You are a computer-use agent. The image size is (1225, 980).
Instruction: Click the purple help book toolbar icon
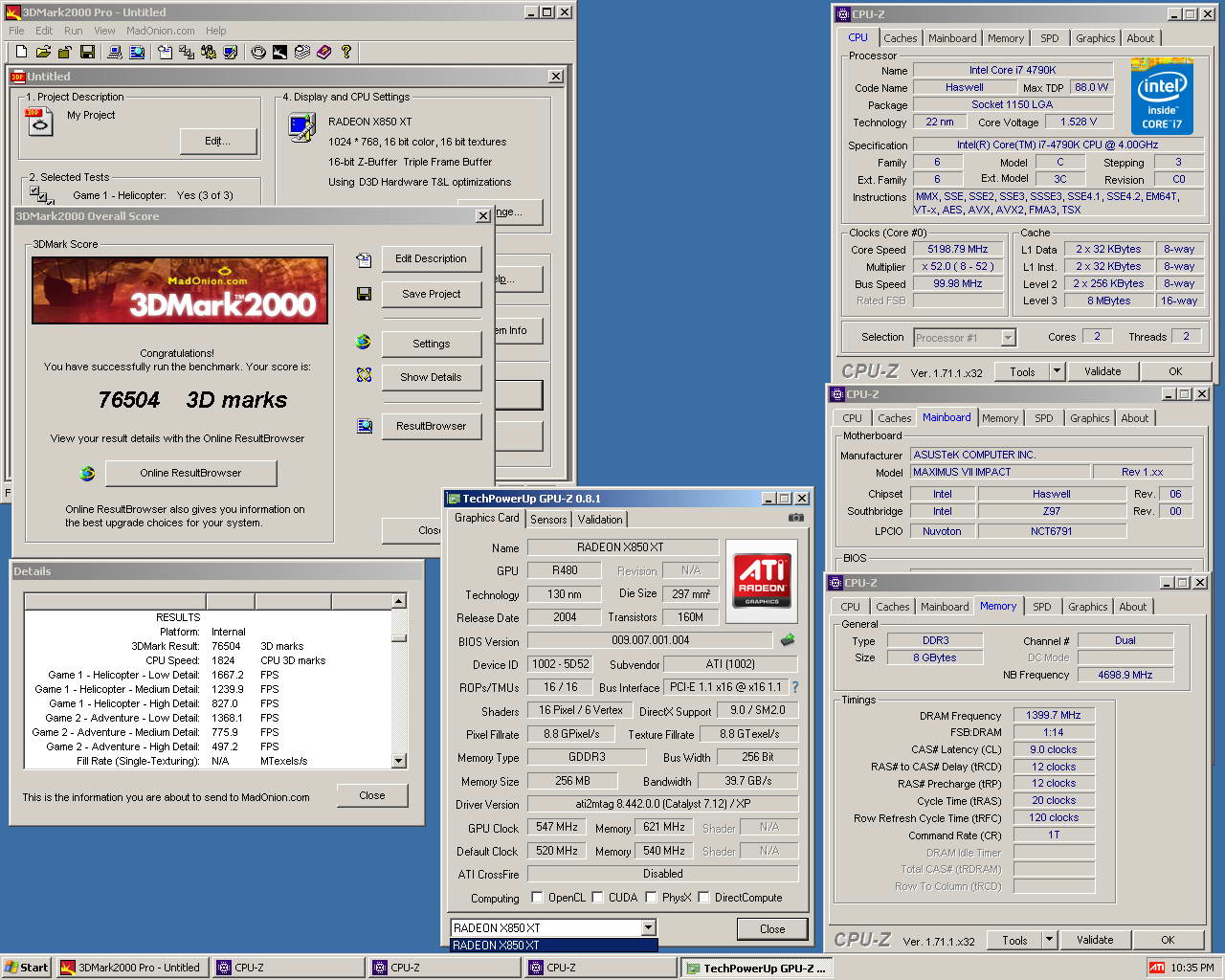[324, 52]
